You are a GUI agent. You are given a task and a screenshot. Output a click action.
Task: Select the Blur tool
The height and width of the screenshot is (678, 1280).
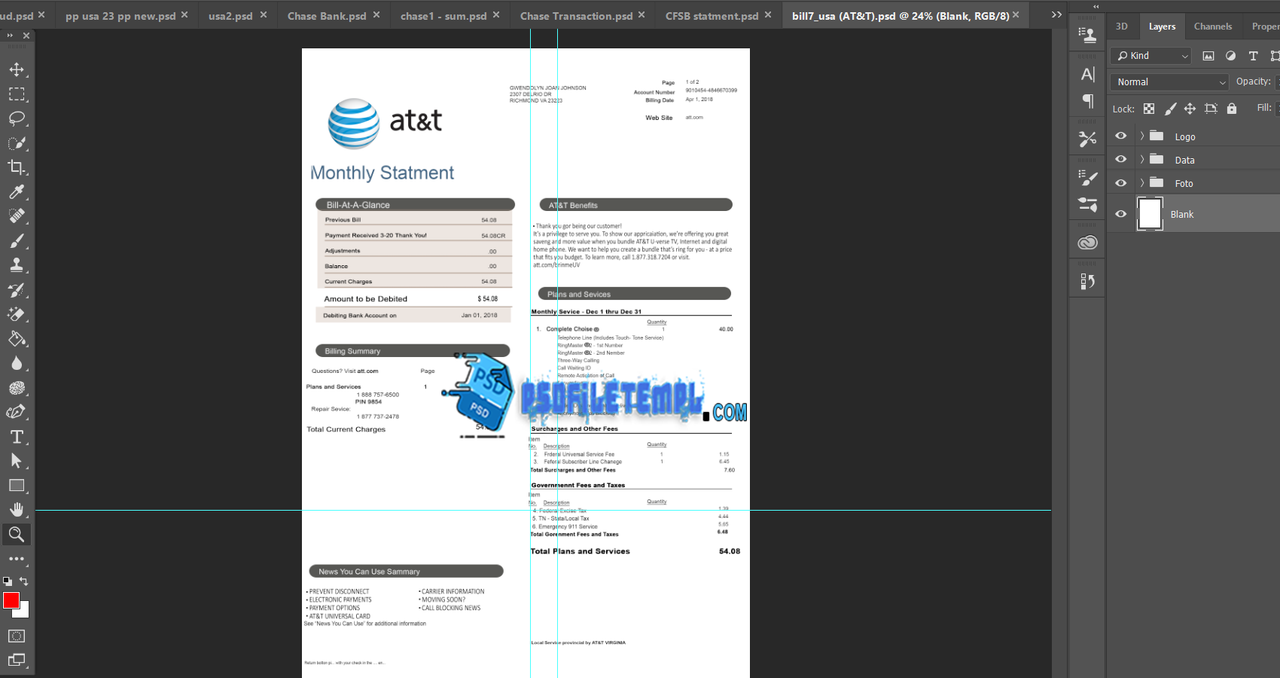point(17,363)
